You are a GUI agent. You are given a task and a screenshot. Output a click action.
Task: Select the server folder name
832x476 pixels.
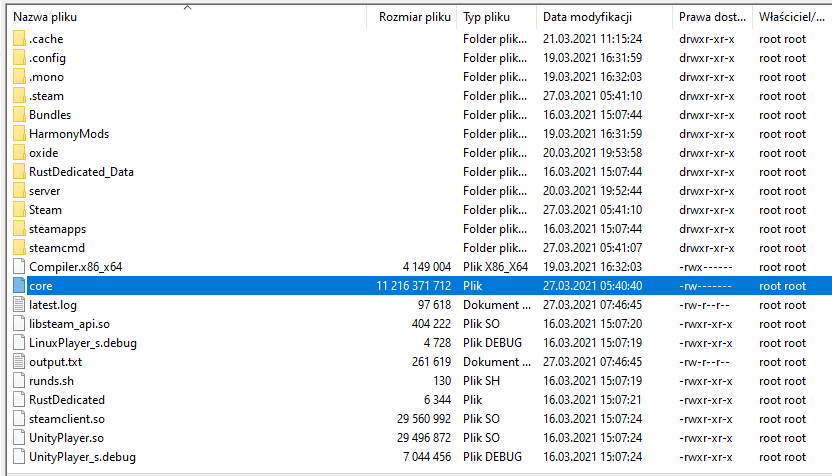click(x=45, y=191)
